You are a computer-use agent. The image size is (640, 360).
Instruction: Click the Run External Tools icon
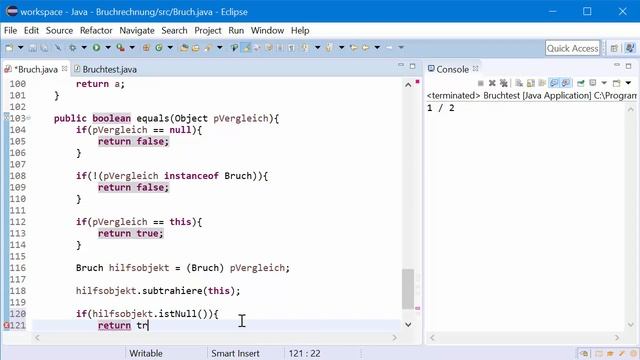(x=120, y=48)
